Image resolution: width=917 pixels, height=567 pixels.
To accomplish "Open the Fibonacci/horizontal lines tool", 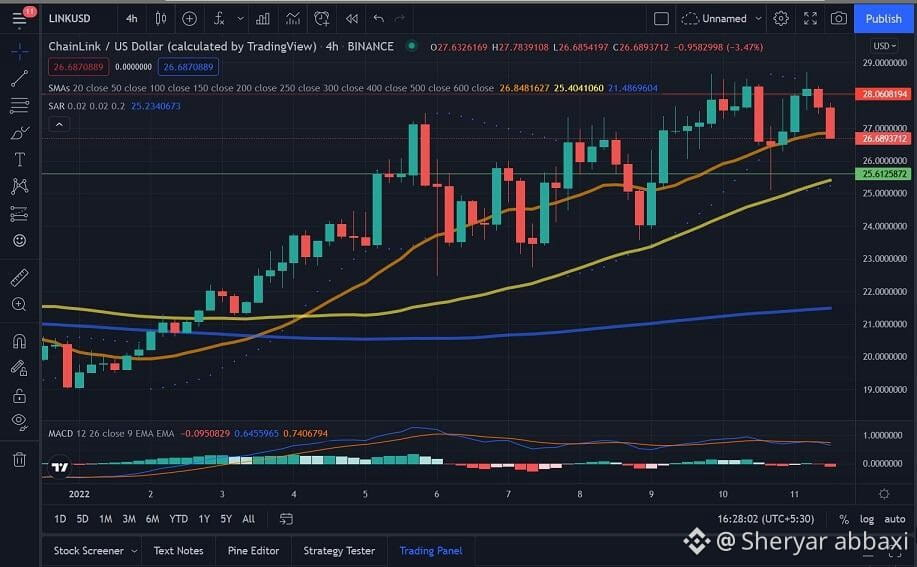I will (19, 105).
